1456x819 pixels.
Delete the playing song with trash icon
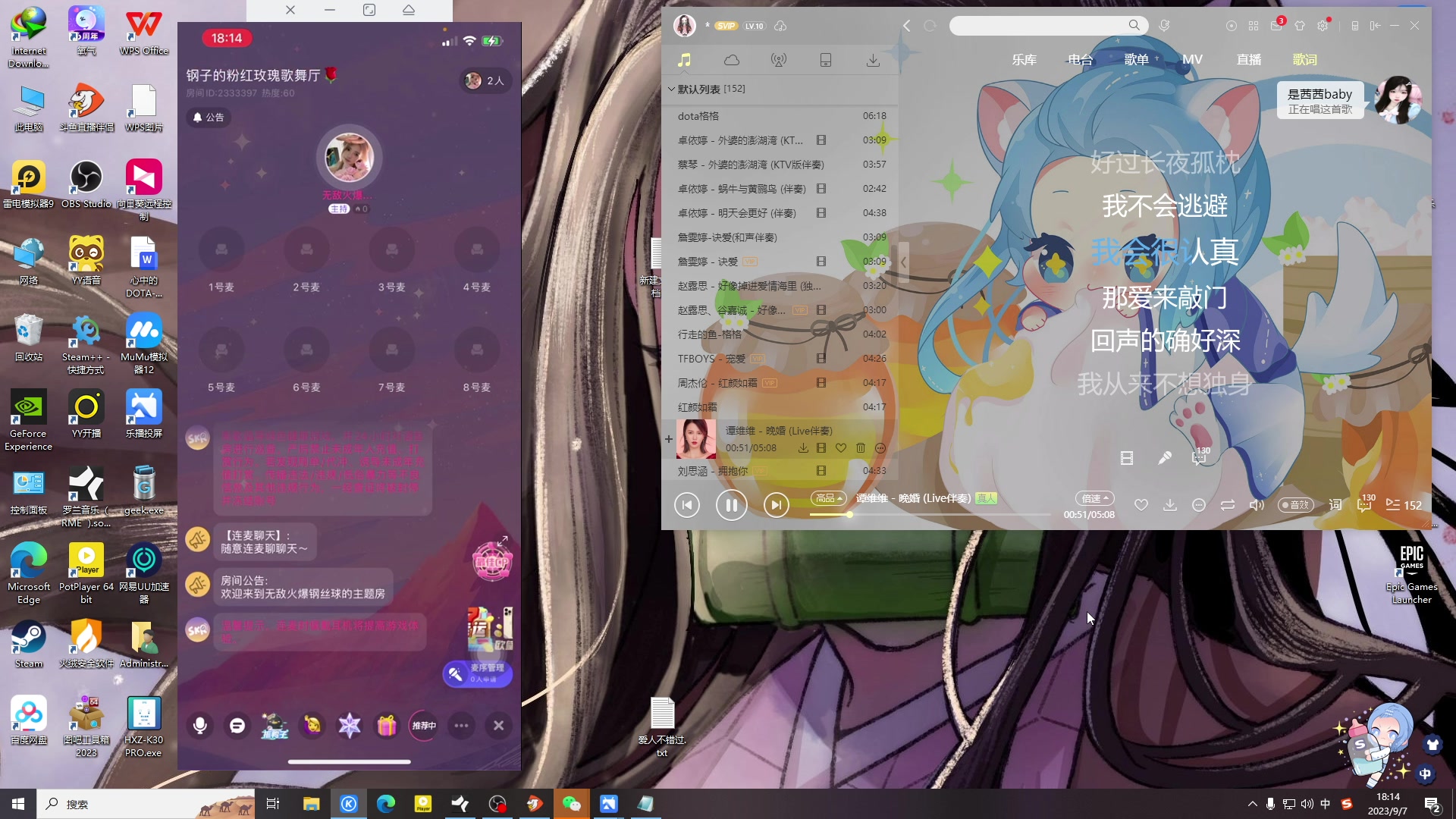pyautogui.click(x=861, y=448)
